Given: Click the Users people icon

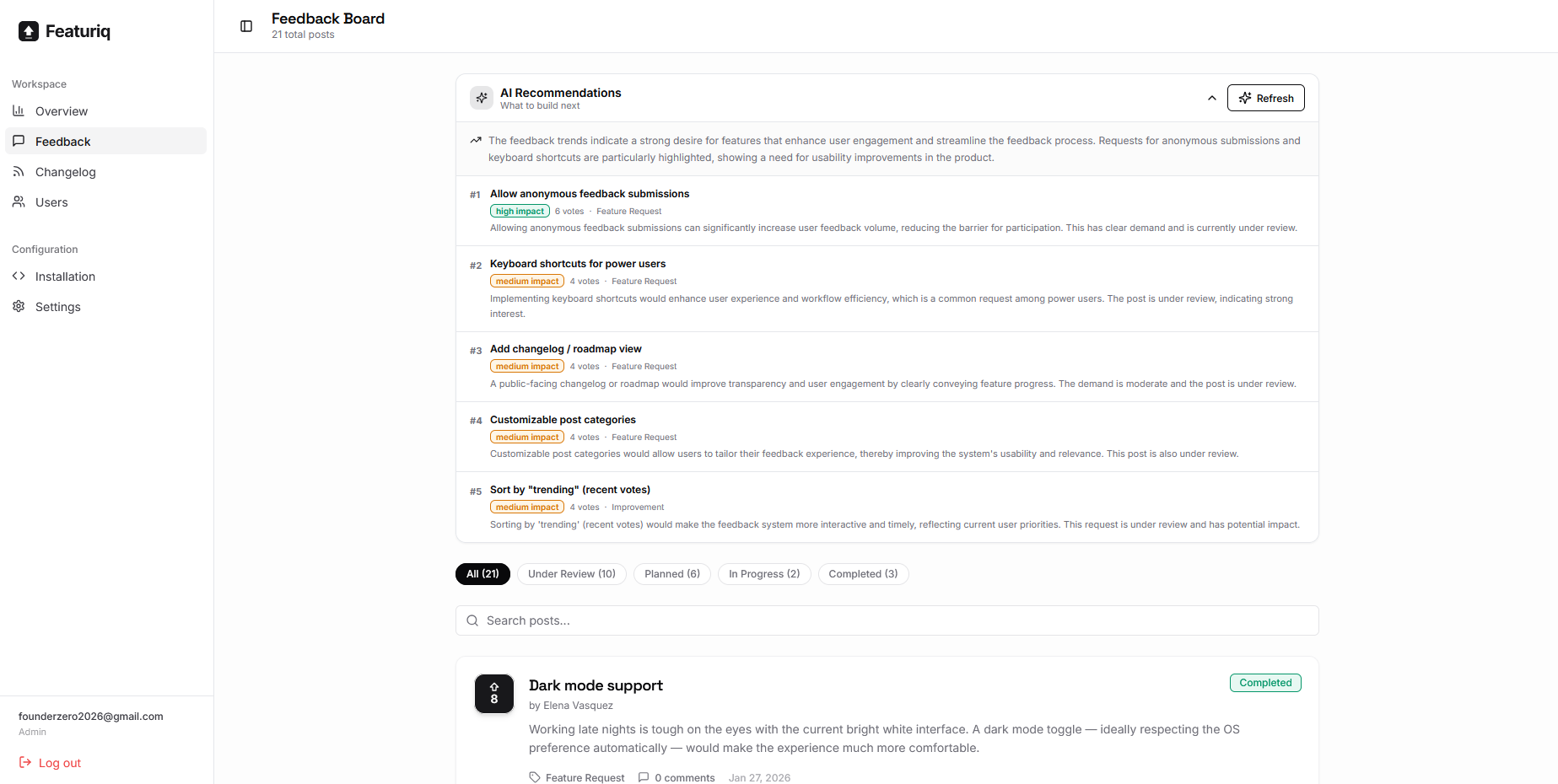Looking at the screenshot, I should [x=19, y=202].
